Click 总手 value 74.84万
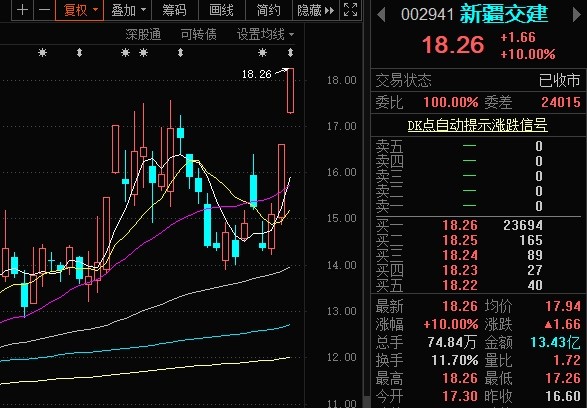Image resolution: width=587 pixels, height=408 pixels. click(452, 342)
